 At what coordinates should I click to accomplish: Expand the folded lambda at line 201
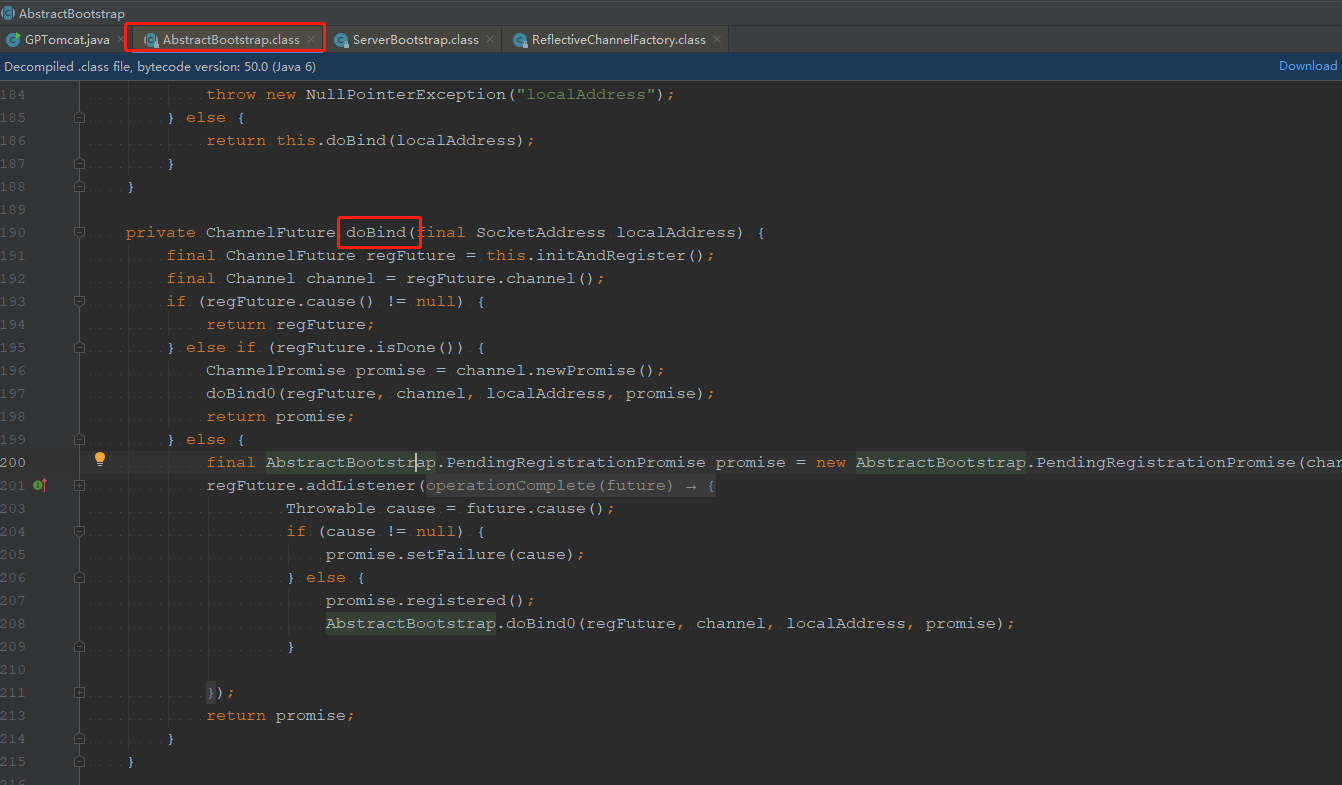coord(79,486)
